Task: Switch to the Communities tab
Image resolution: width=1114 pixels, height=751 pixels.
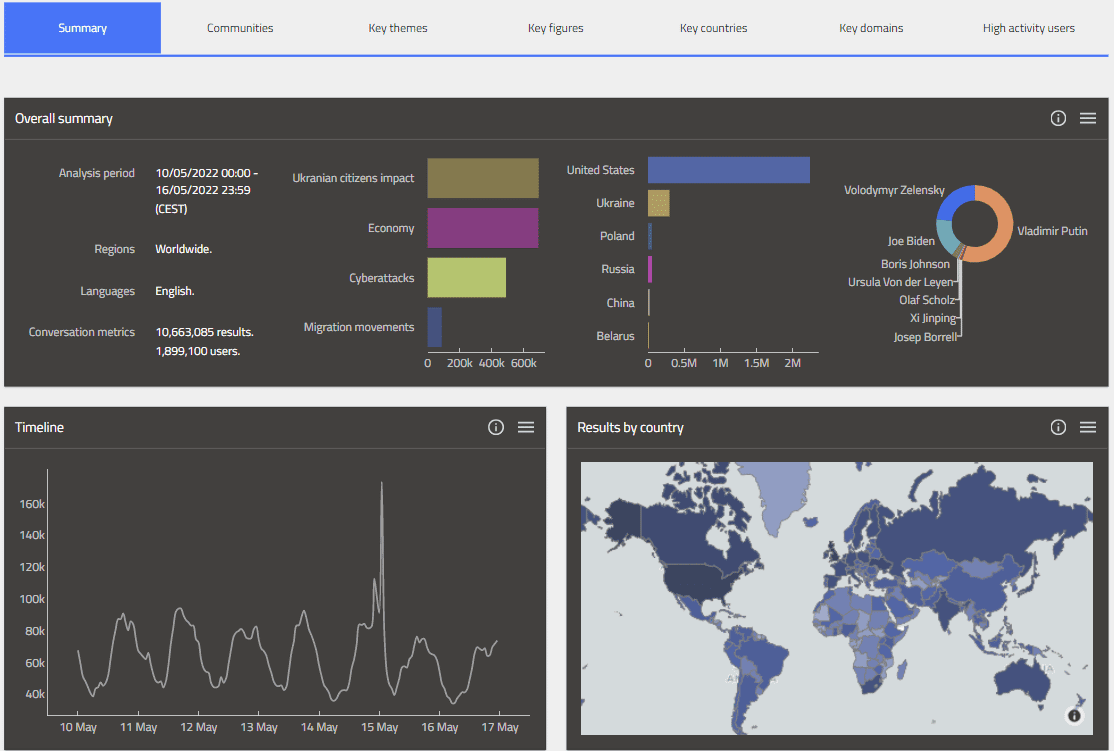Action: 240,28
